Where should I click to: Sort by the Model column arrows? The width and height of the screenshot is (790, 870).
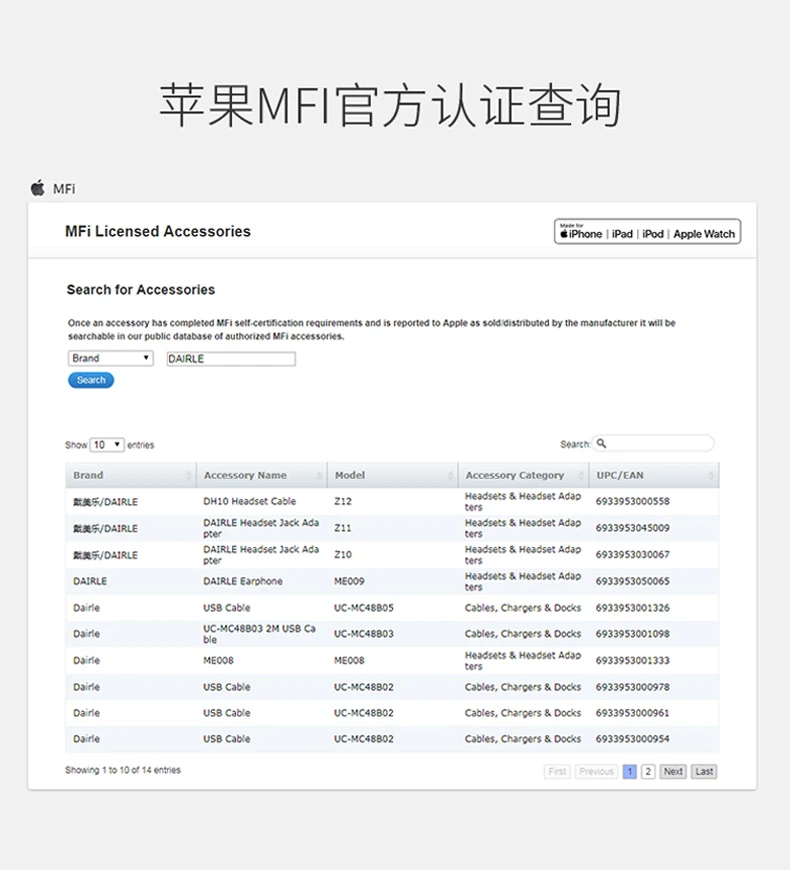(x=450, y=476)
